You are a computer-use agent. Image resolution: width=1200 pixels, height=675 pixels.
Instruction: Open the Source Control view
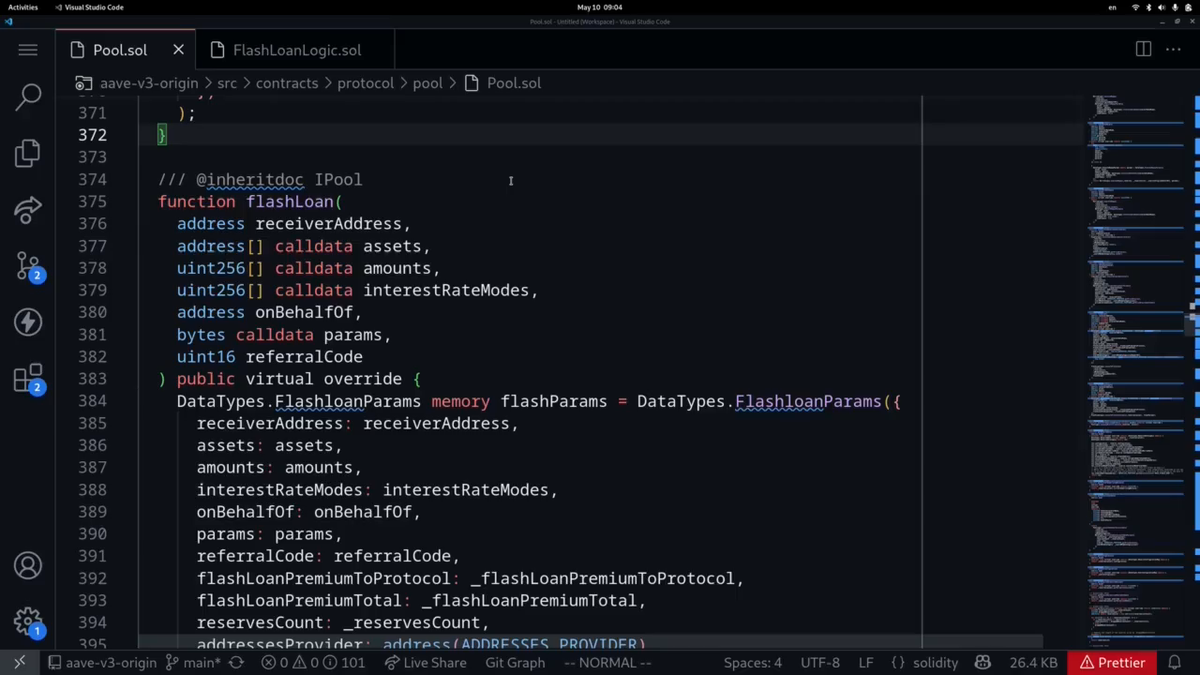(28, 265)
